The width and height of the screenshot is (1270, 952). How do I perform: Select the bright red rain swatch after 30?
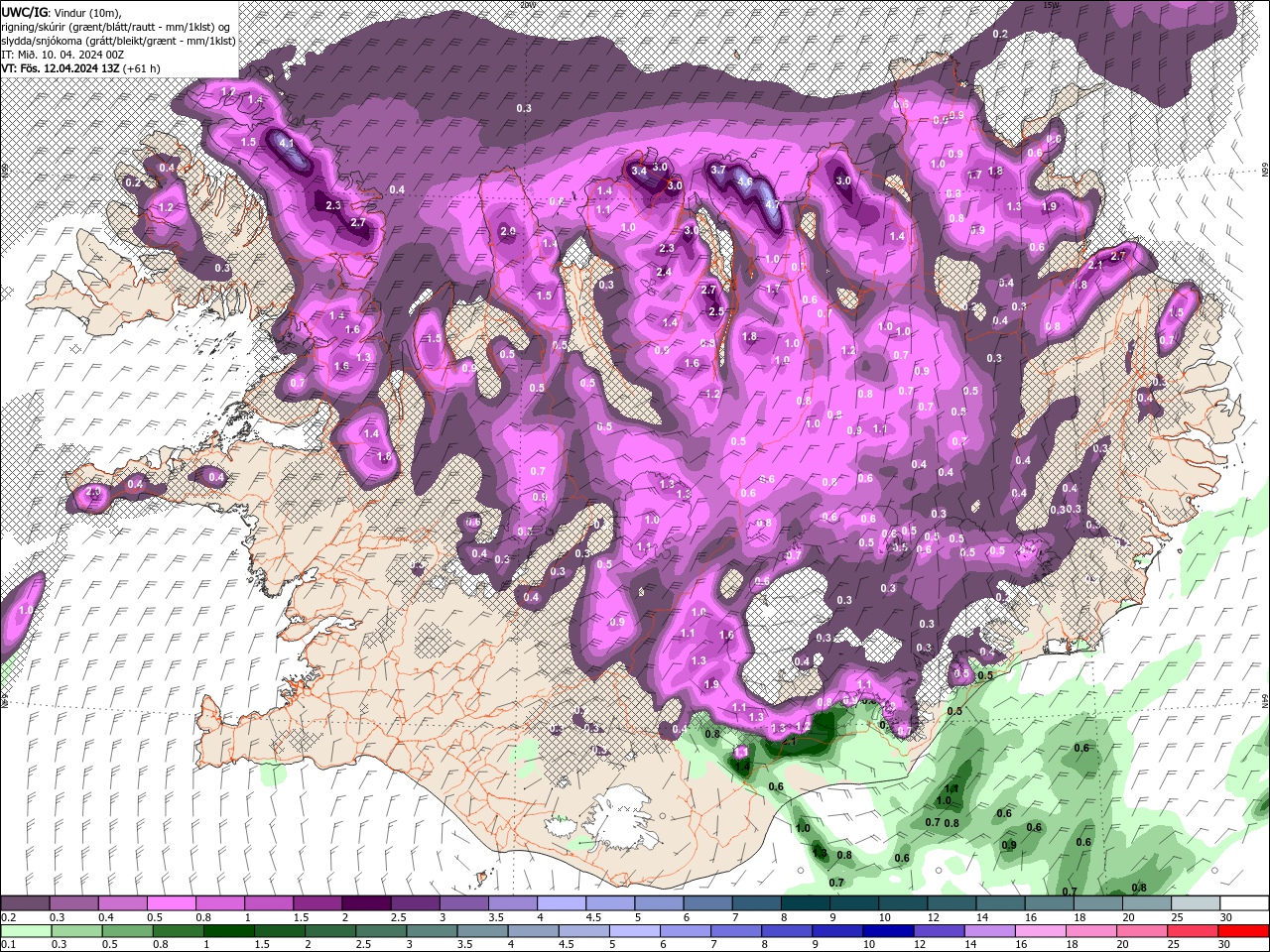(1243, 931)
